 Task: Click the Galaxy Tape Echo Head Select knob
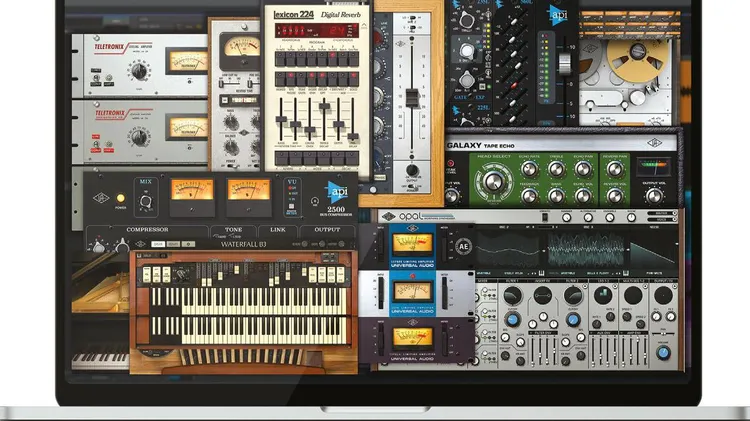[493, 181]
